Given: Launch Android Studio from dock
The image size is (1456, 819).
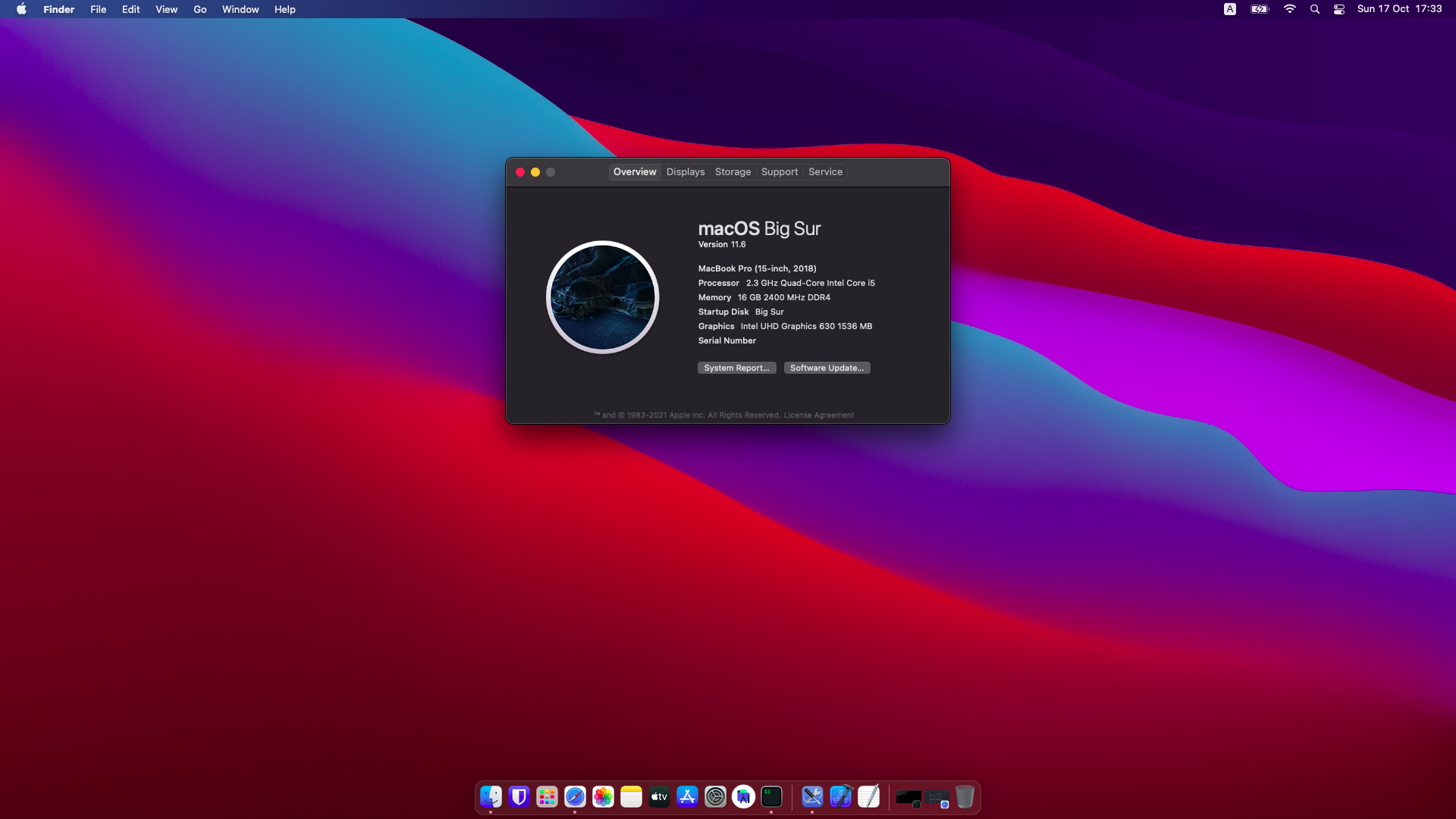Looking at the screenshot, I should (x=743, y=797).
